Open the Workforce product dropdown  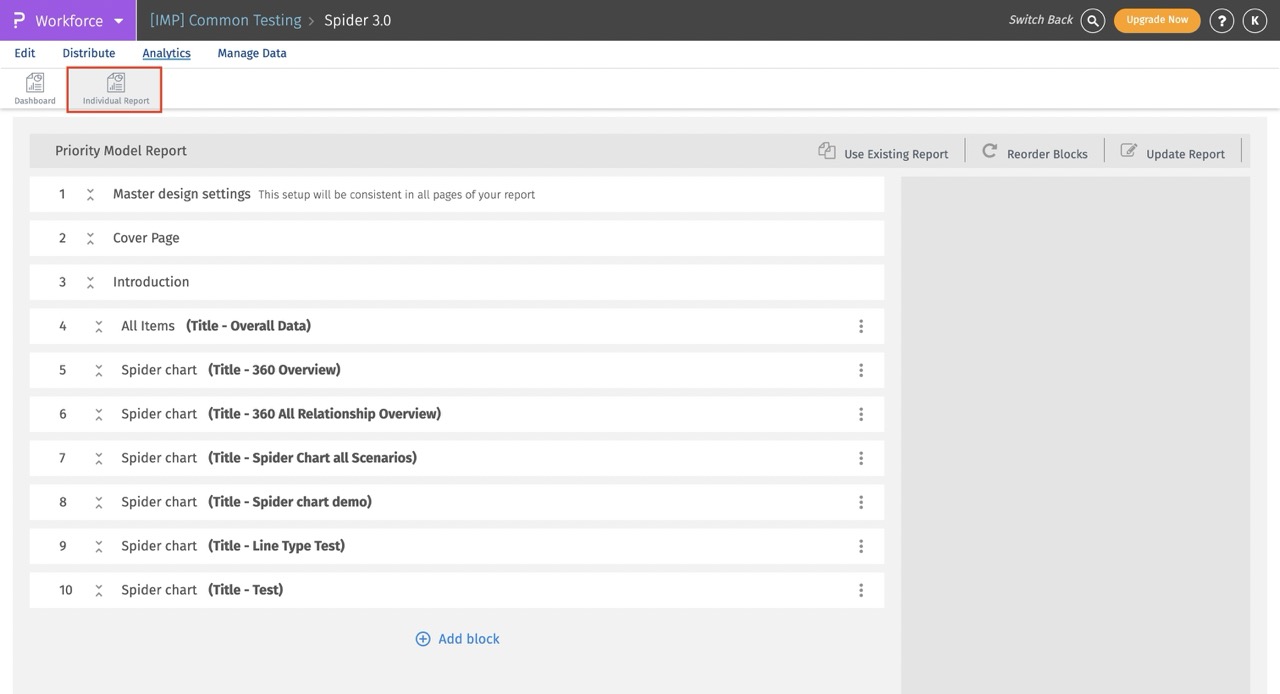coord(118,21)
